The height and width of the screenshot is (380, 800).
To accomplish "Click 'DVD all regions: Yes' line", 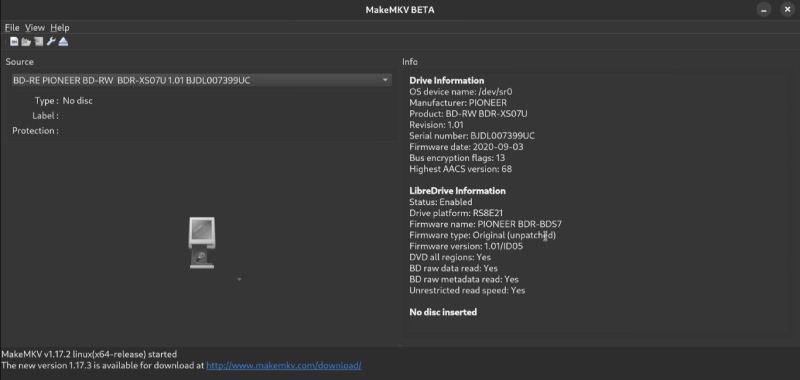I will coord(449,258).
